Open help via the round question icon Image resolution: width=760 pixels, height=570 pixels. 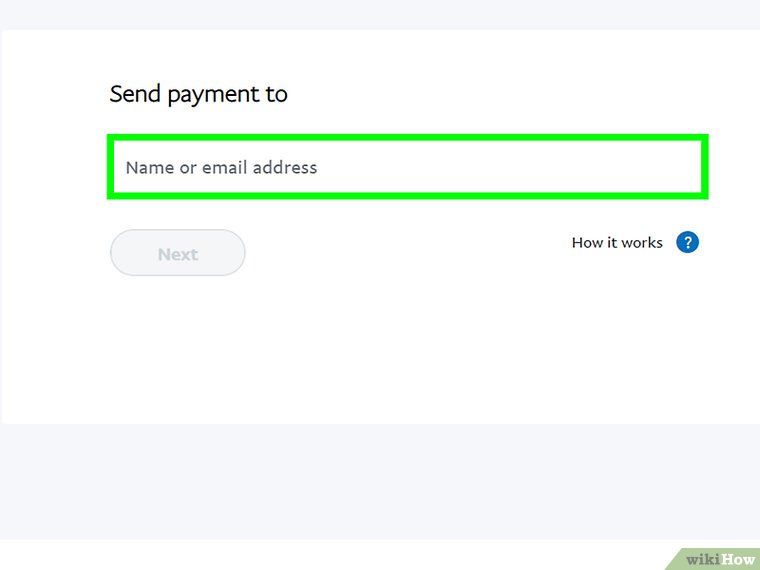pos(687,242)
